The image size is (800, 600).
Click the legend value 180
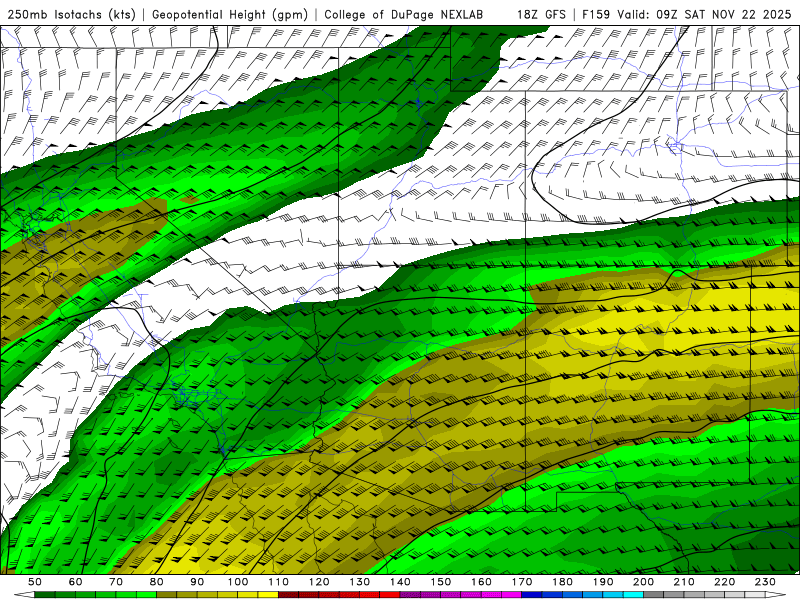[x=563, y=582]
